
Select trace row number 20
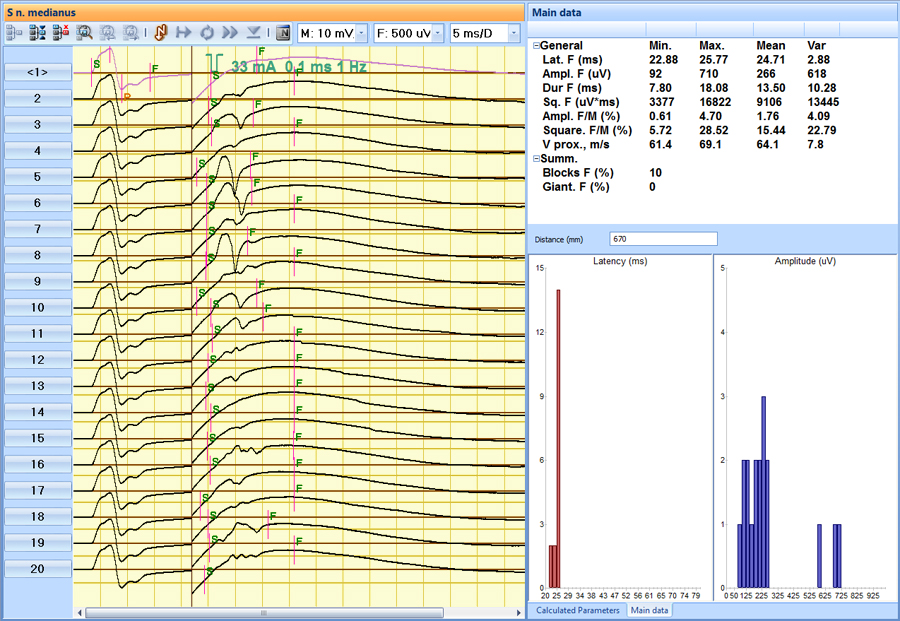[x=37, y=569]
